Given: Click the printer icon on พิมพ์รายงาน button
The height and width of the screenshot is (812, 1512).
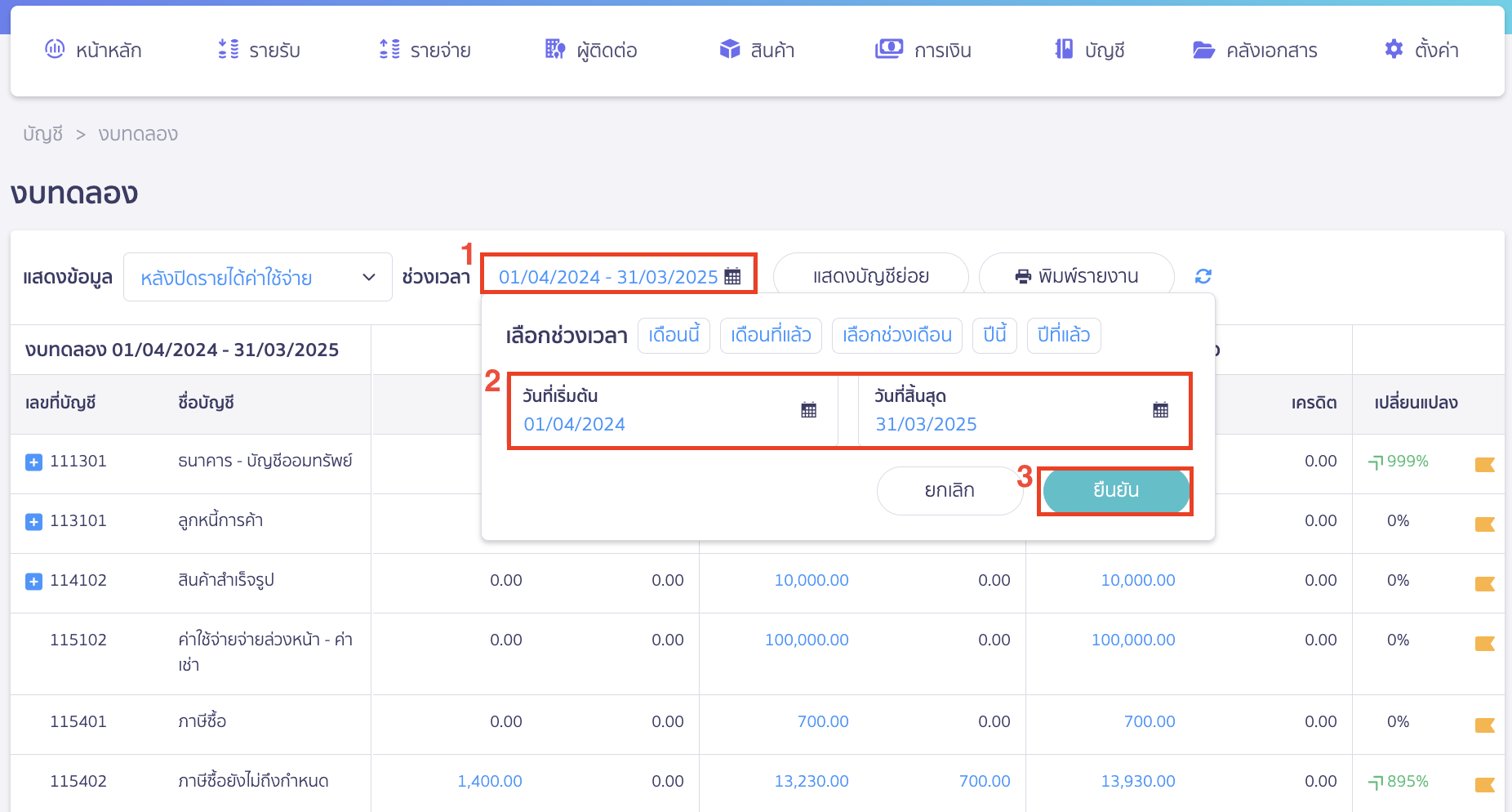Looking at the screenshot, I should pos(1023,275).
